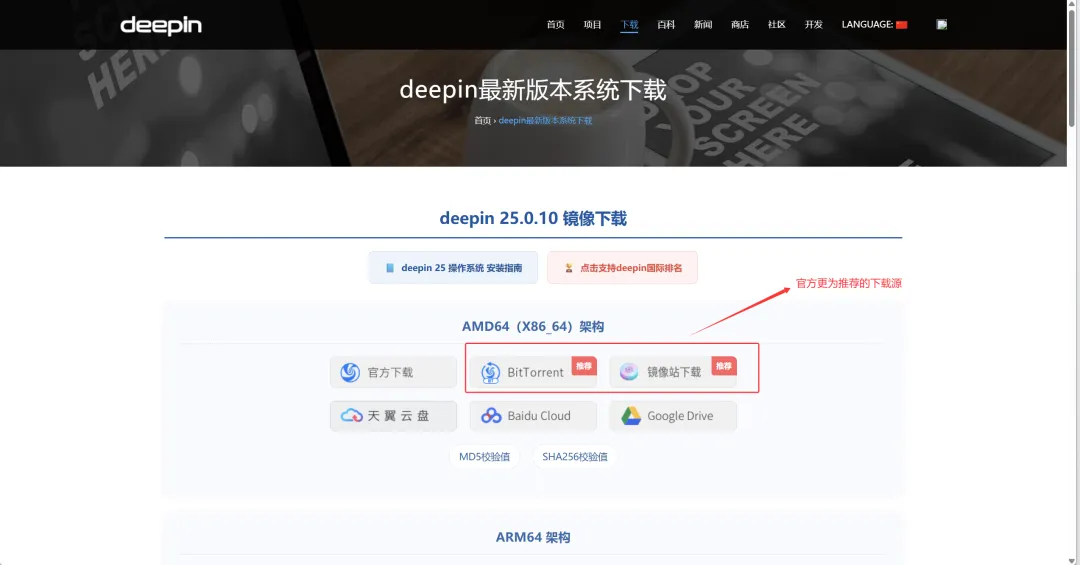Open the 百科 menu item
Image resolution: width=1080 pixels, height=565 pixels.
click(x=666, y=25)
